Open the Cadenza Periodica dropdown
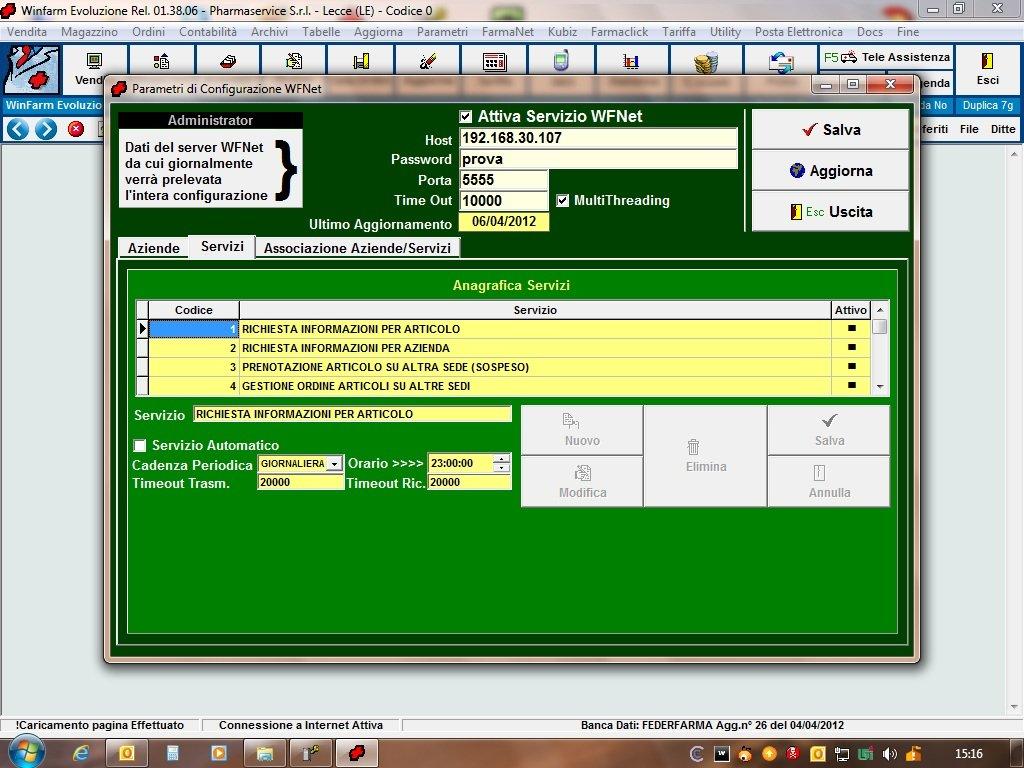This screenshot has height=768, width=1024. tap(334, 464)
